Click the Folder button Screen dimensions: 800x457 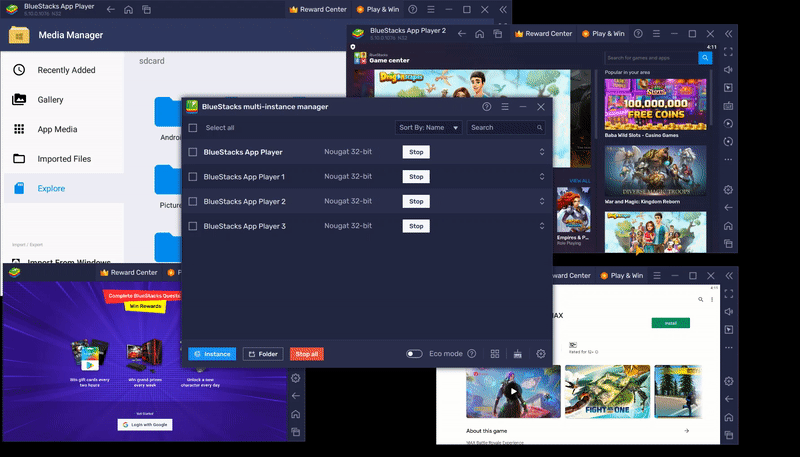click(263, 354)
